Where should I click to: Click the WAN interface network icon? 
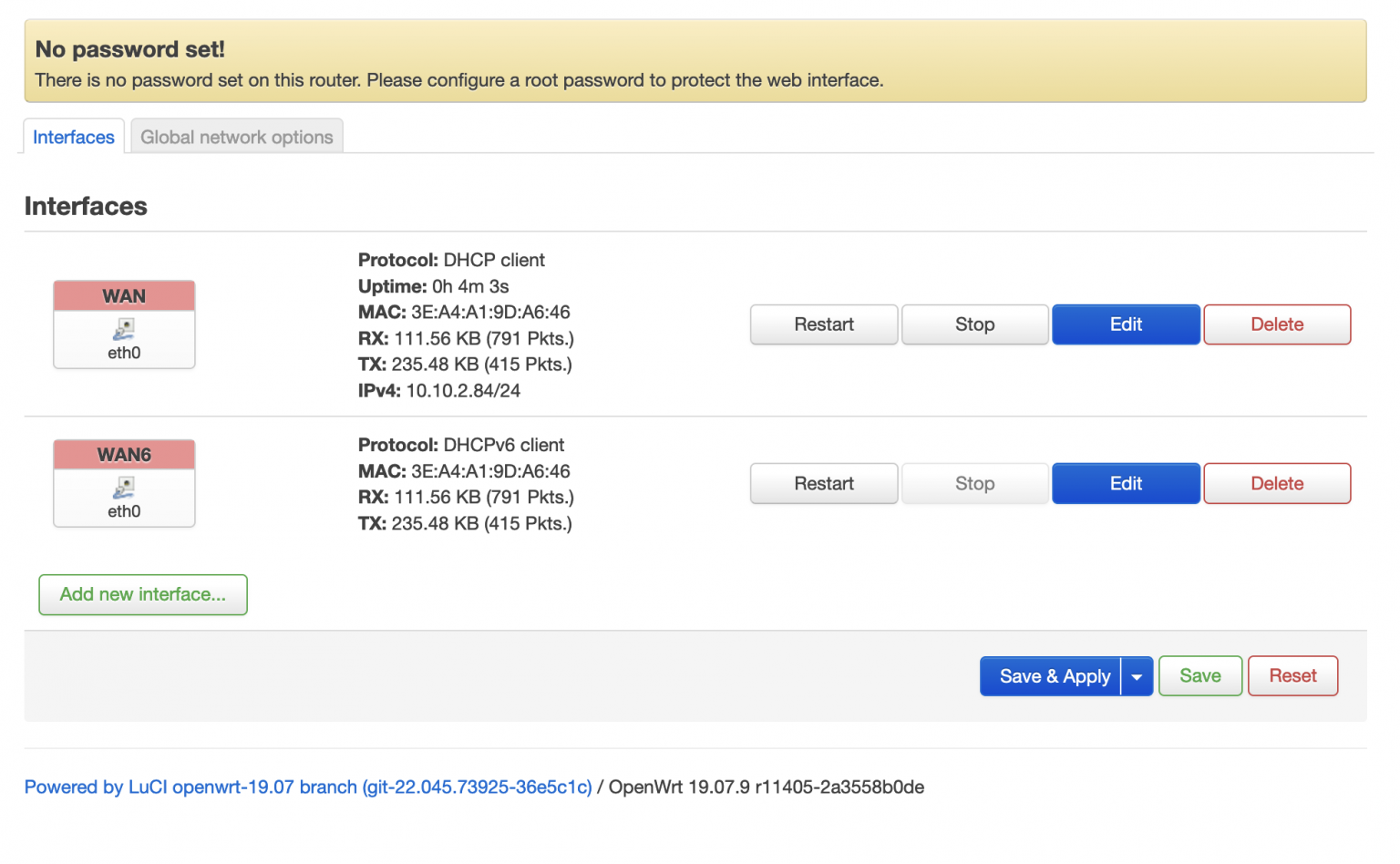click(124, 328)
